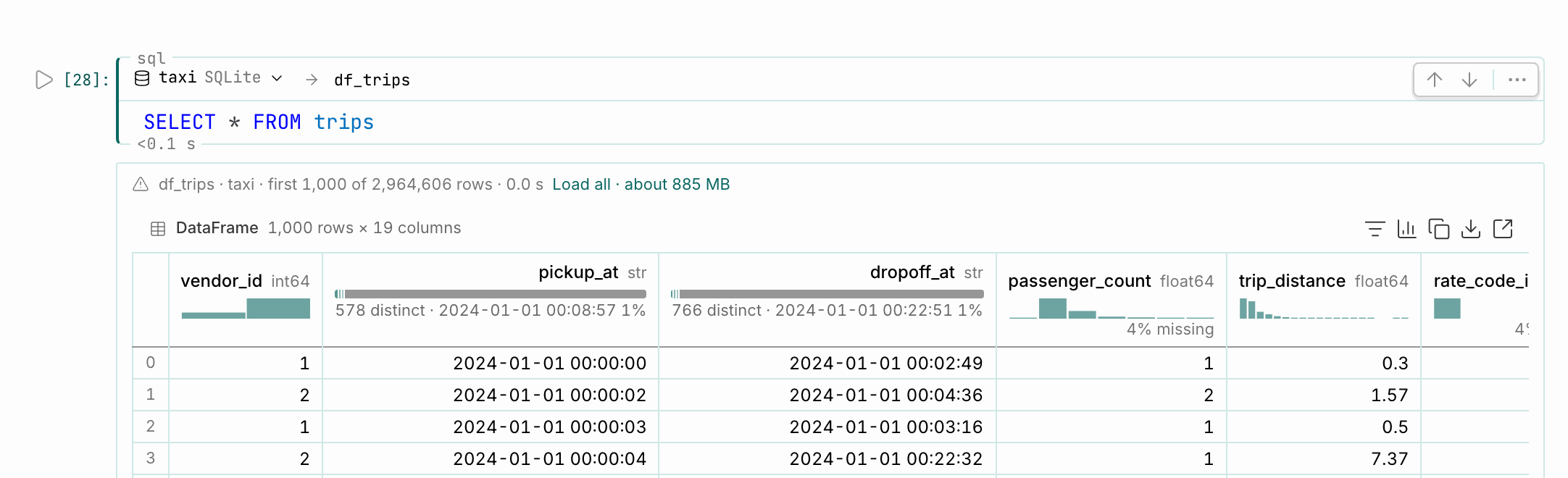Click the <0.1 s execution time label
1568x478 pixels.
166,144
